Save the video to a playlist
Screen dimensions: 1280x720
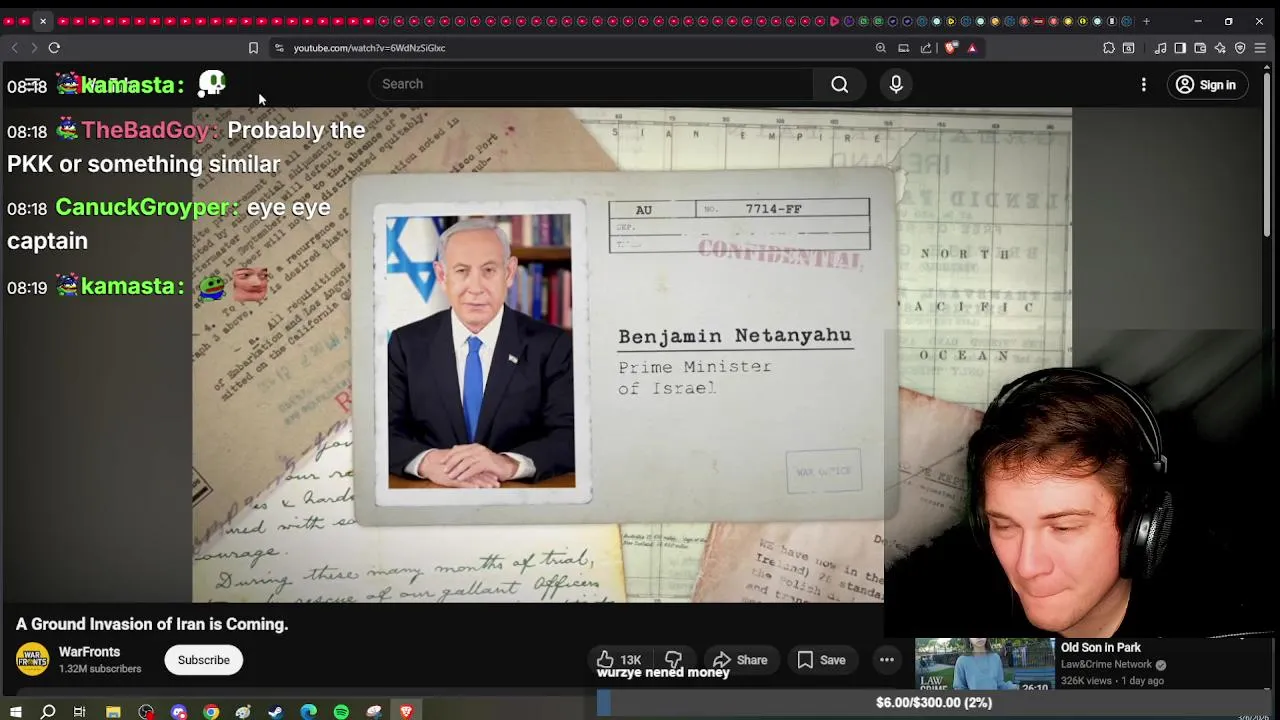821,660
